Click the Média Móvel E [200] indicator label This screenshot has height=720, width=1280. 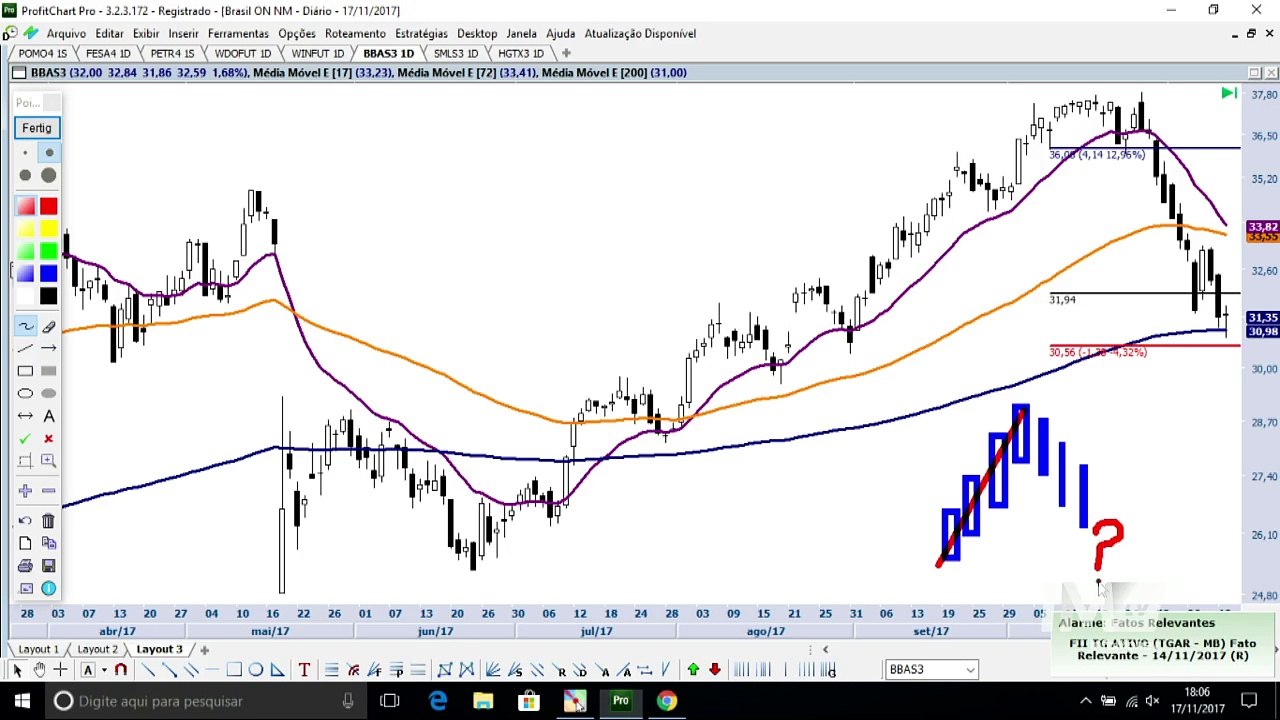[614, 72]
